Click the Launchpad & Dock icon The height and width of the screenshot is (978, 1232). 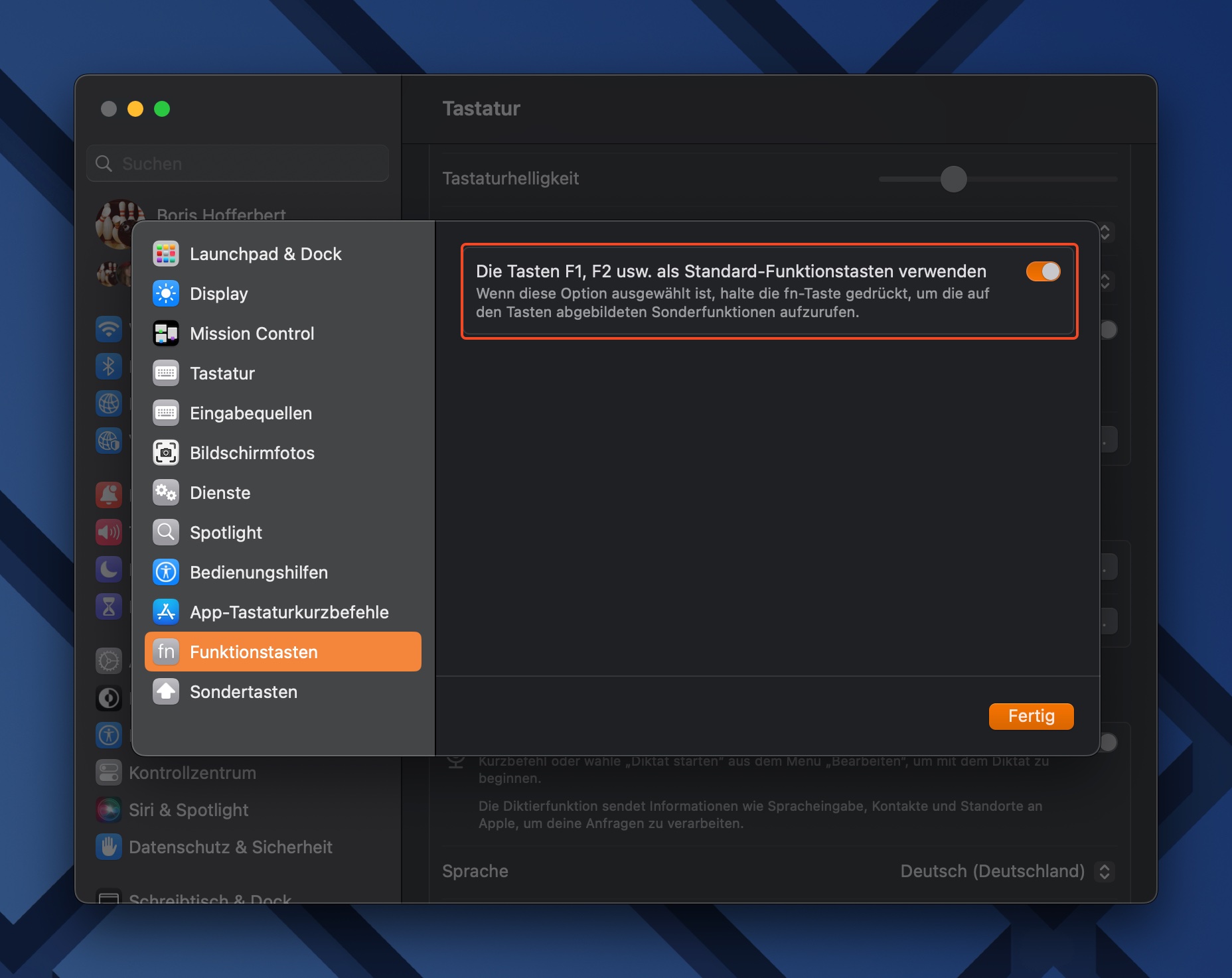tap(165, 254)
